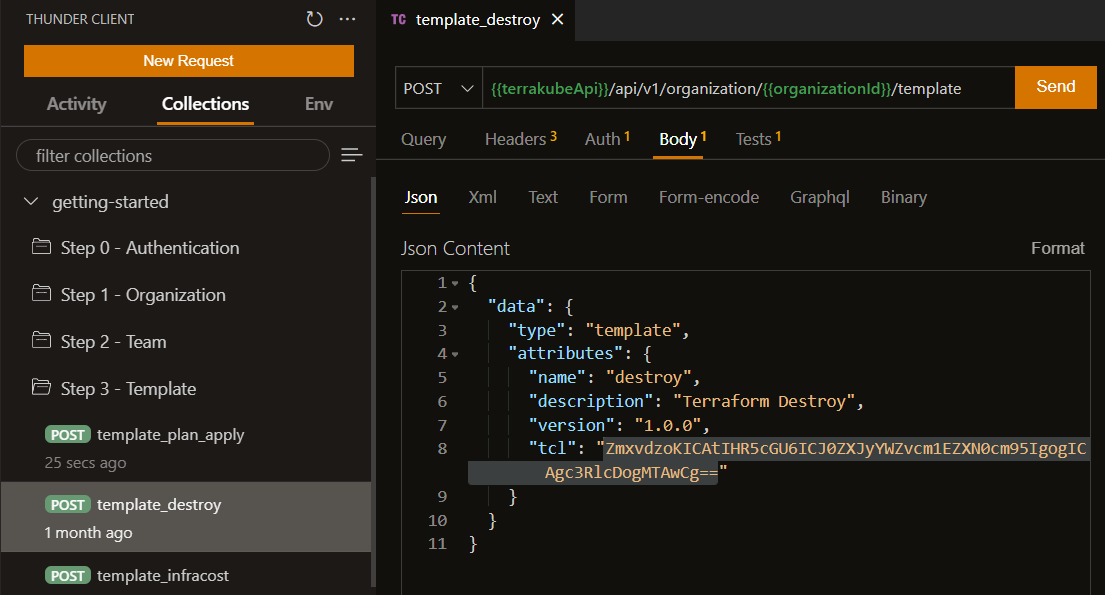The image size is (1105, 595).
Task: Switch to the Activity tab
Action: (76, 104)
